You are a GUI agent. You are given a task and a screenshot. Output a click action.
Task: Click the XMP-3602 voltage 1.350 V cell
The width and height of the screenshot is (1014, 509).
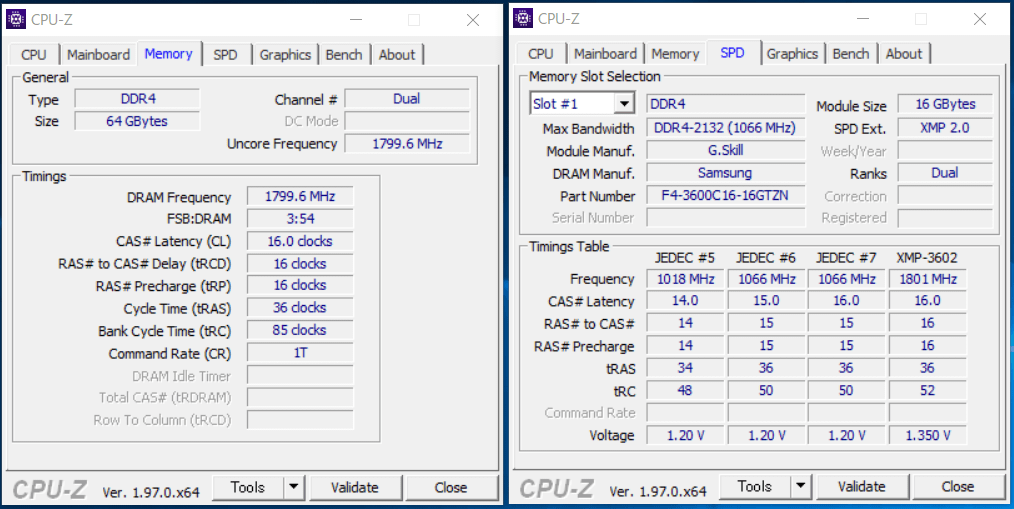point(927,435)
